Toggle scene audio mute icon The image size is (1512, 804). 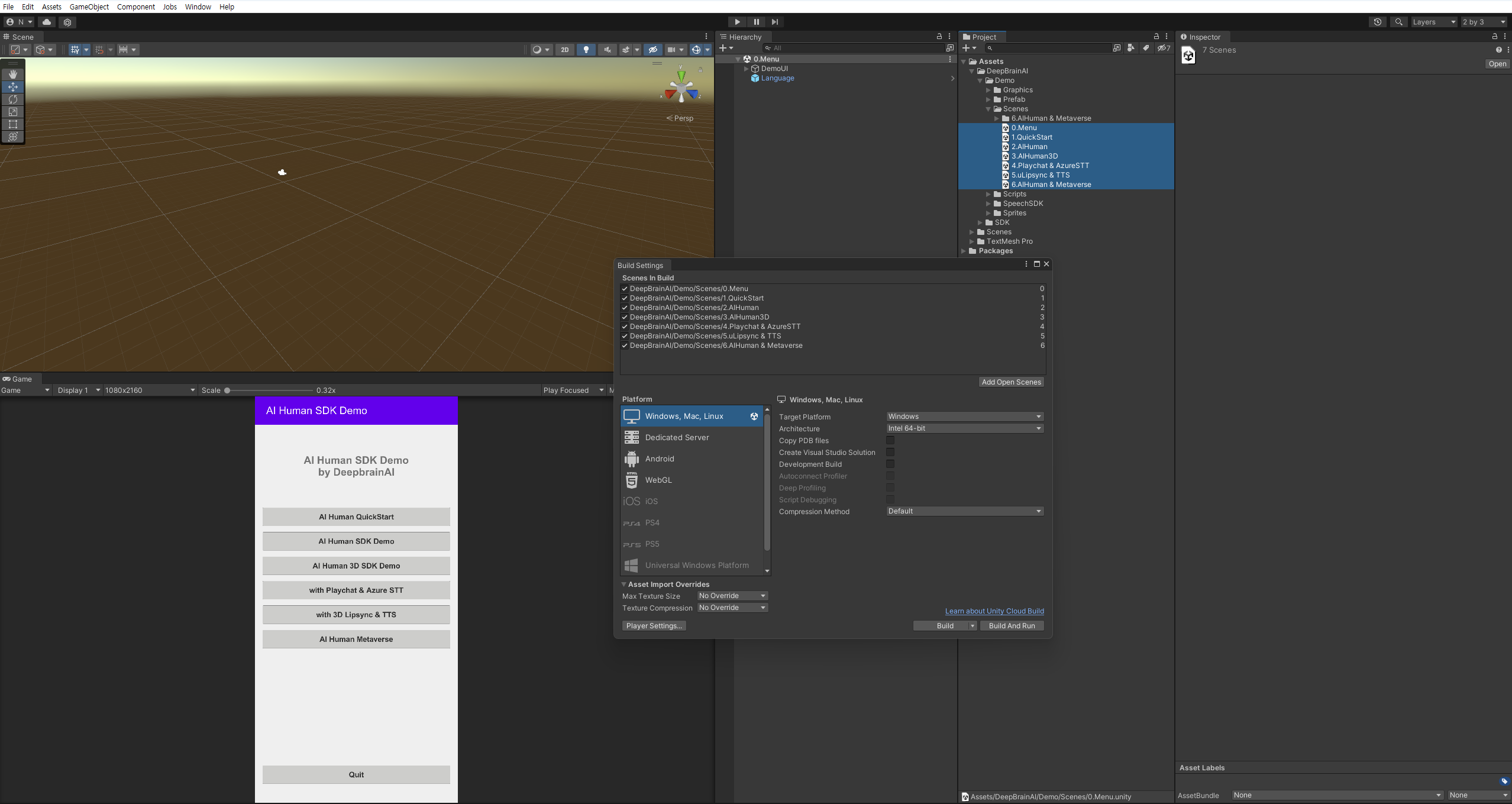click(x=608, y=50)
